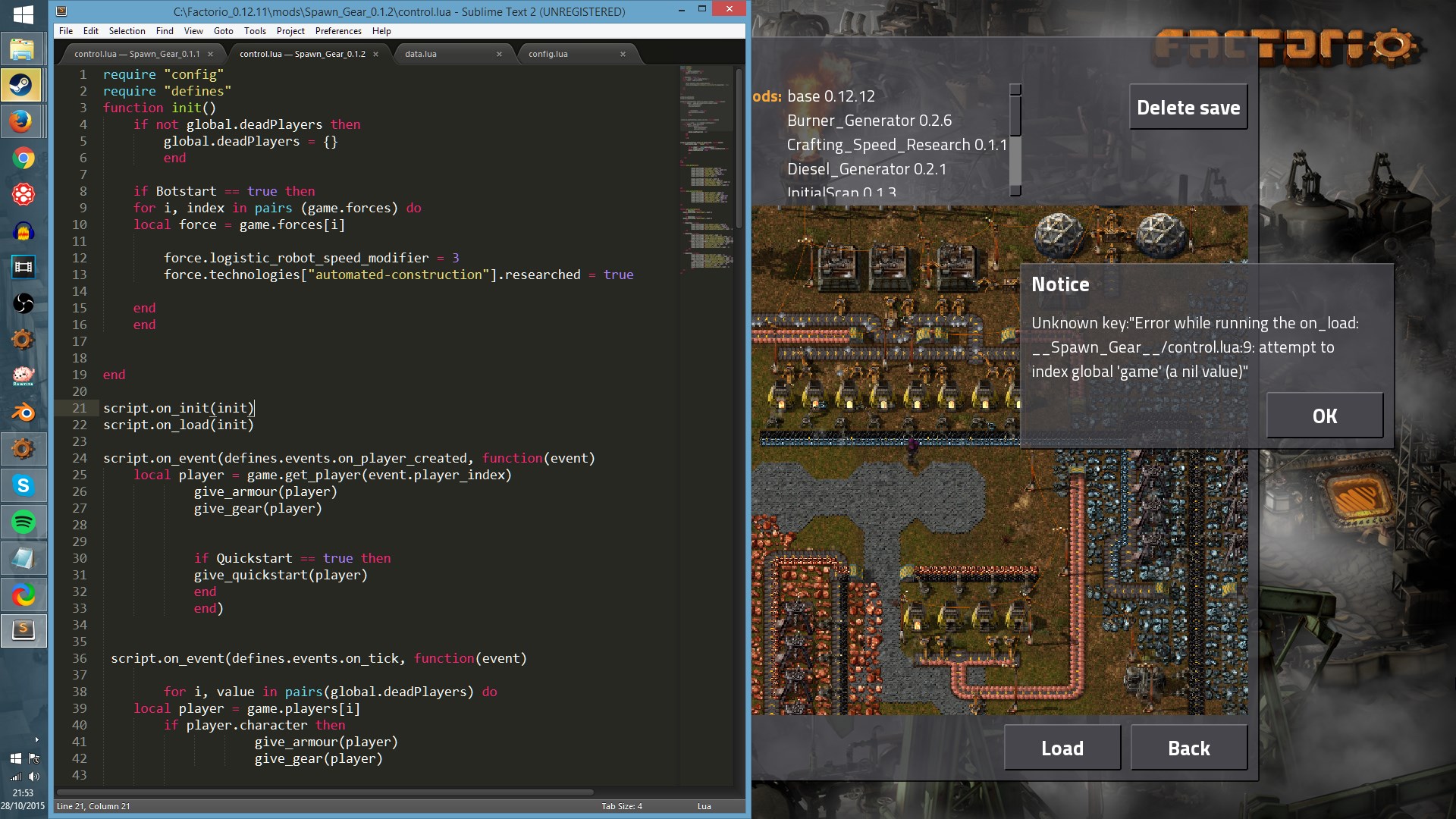Open the upper Factorio gear taskbar icon
1456x819 pixels.
23,340
